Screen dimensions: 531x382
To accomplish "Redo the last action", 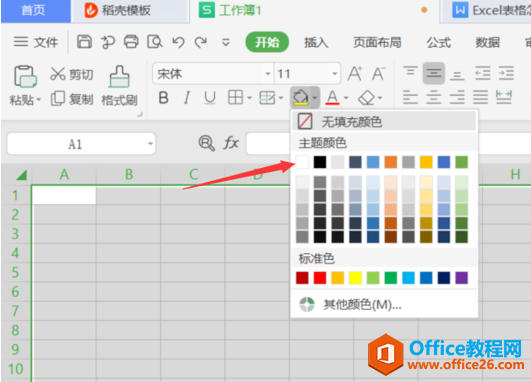I will pos(201,42).
